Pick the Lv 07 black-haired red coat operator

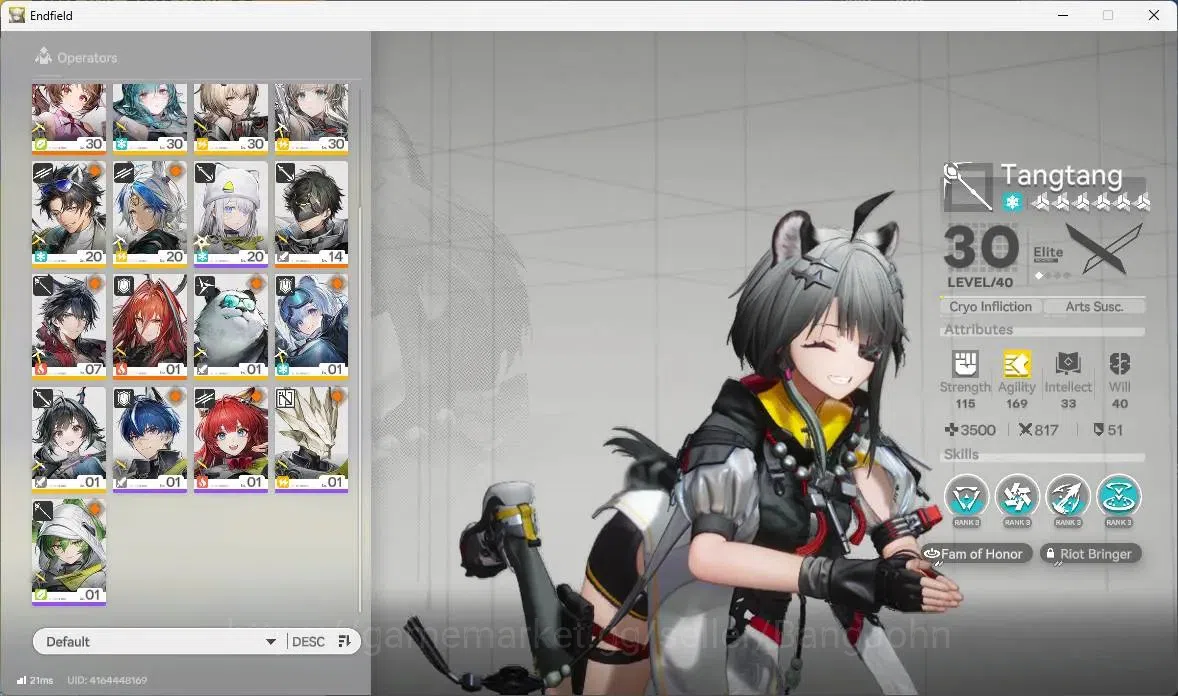(69, 327)
